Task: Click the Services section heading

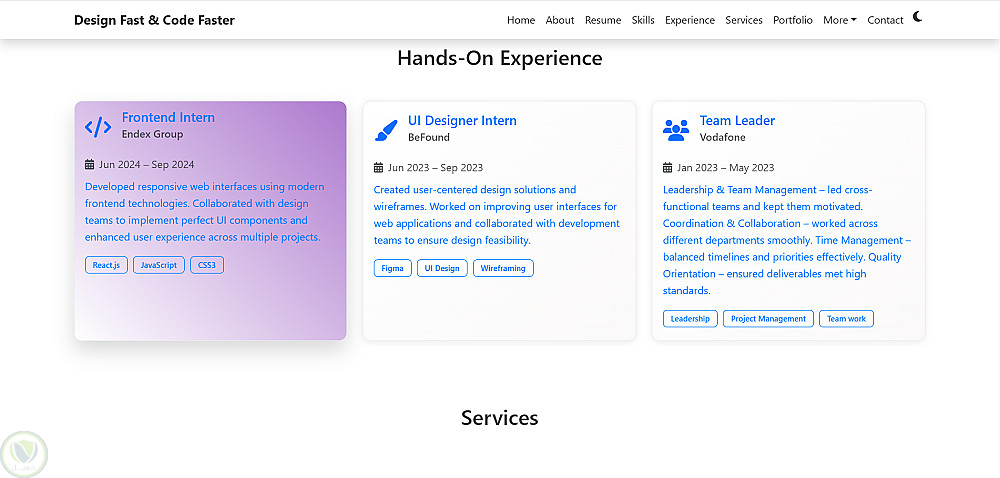Action: 500,418
